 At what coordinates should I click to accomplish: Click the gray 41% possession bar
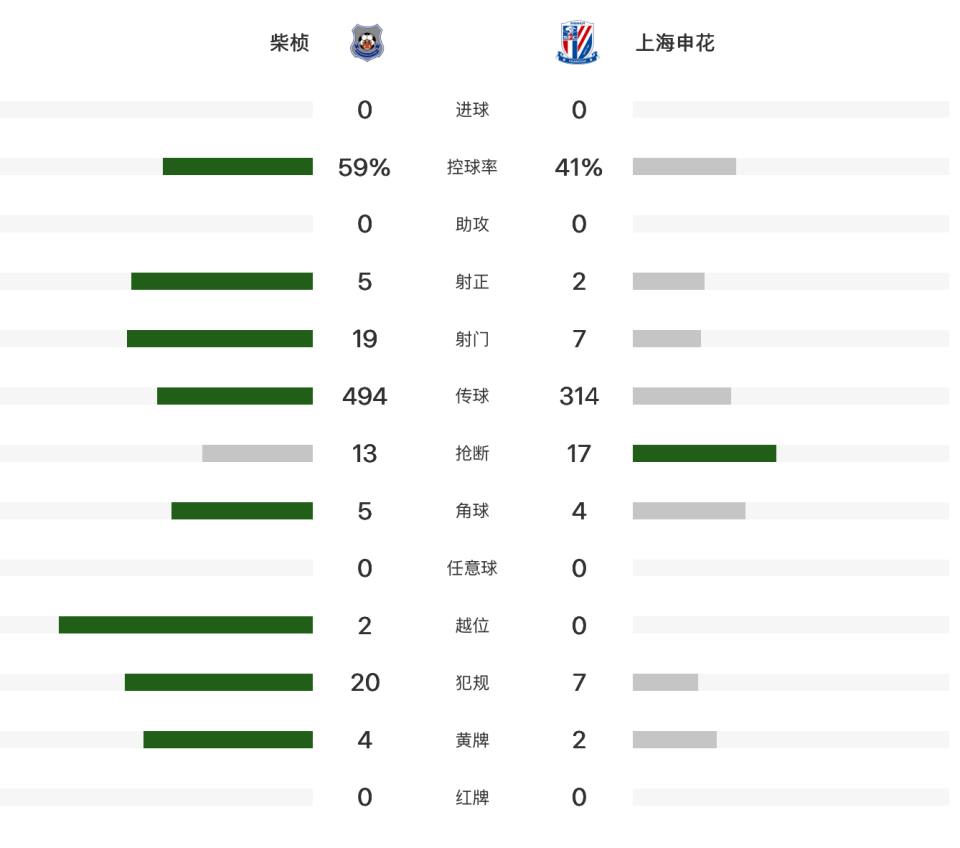(x=684, y=167)
